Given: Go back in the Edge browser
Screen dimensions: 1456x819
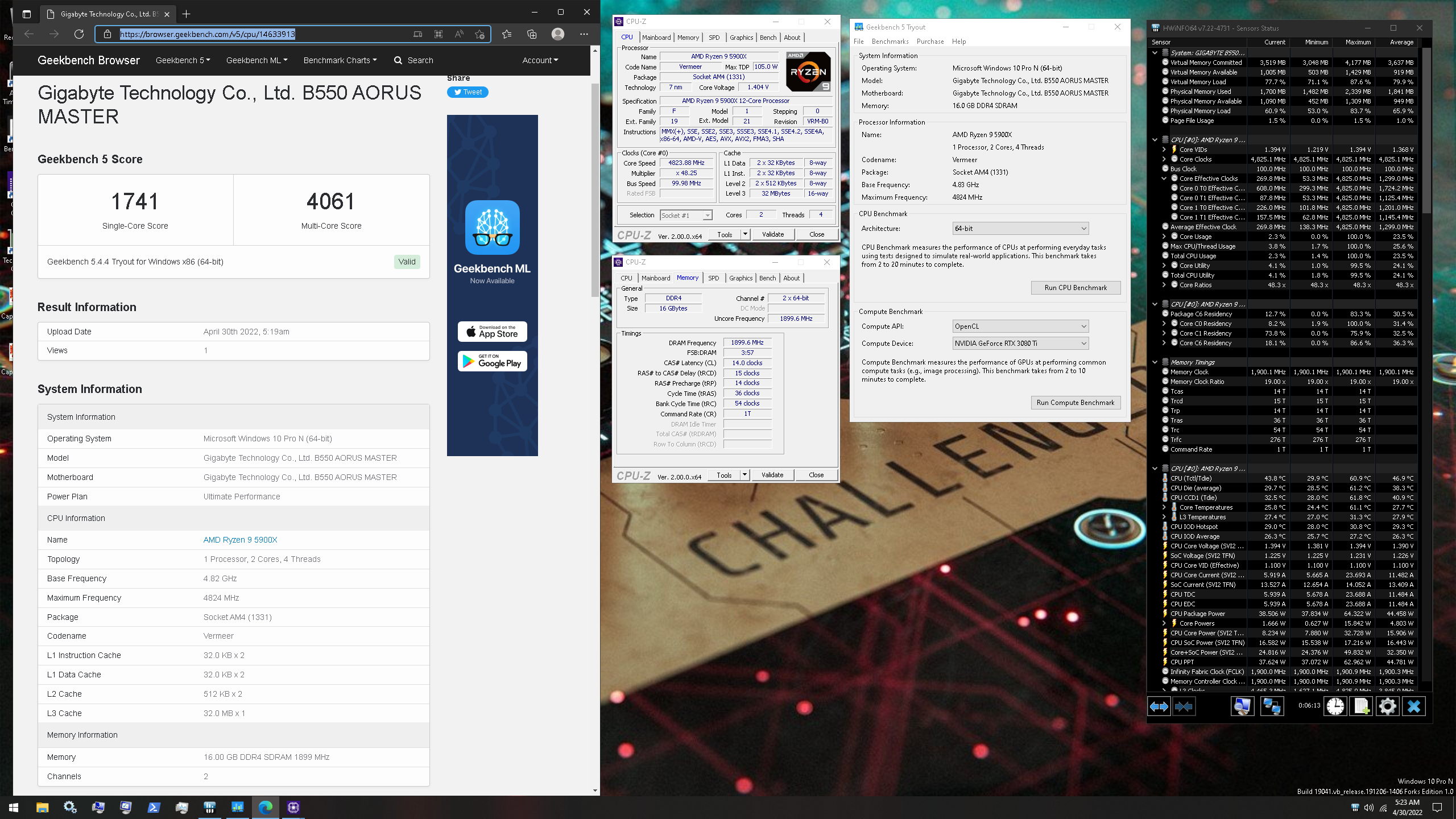Looking at the screenshot, I should (29, 34).
